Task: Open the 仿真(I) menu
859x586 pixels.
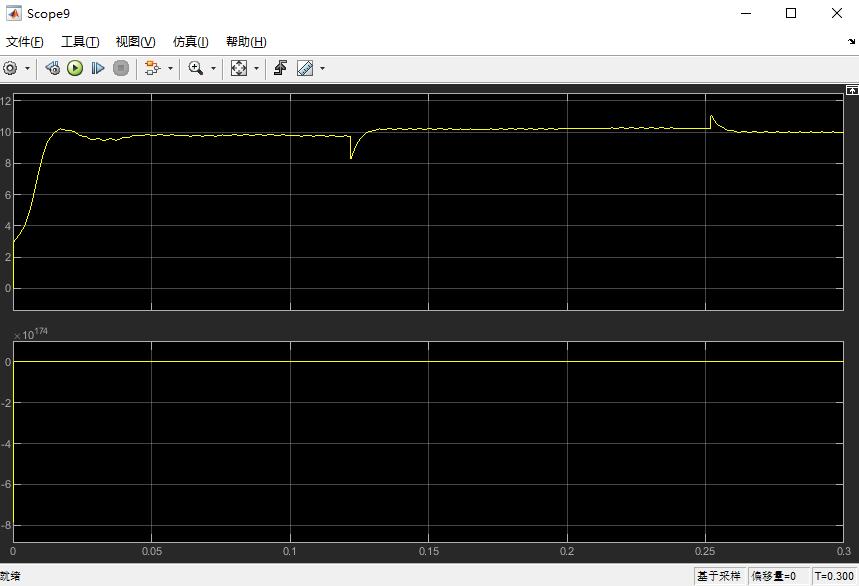Action: (x=191, y=42)
